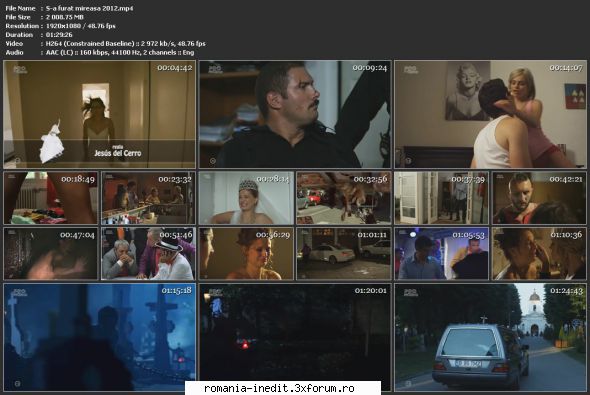Select the frame at 00:18:49

[x=51, y=198]
